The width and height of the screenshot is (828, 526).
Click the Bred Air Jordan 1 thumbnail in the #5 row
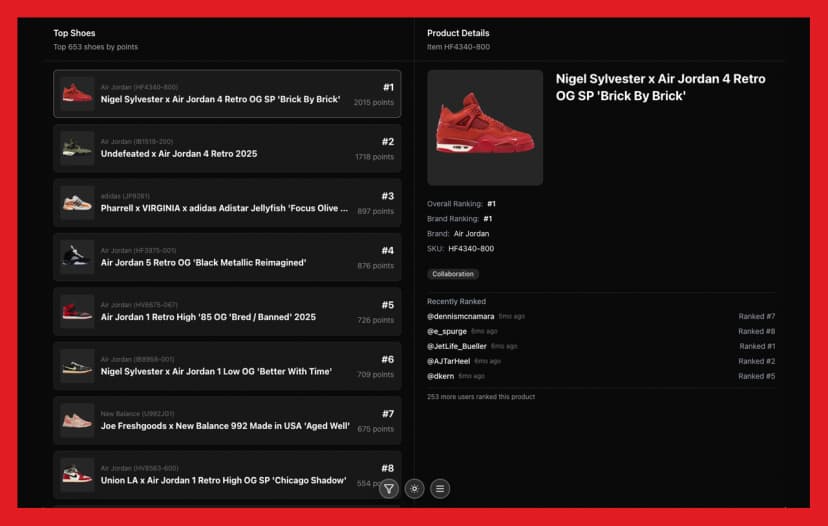(x=77, y=312)
